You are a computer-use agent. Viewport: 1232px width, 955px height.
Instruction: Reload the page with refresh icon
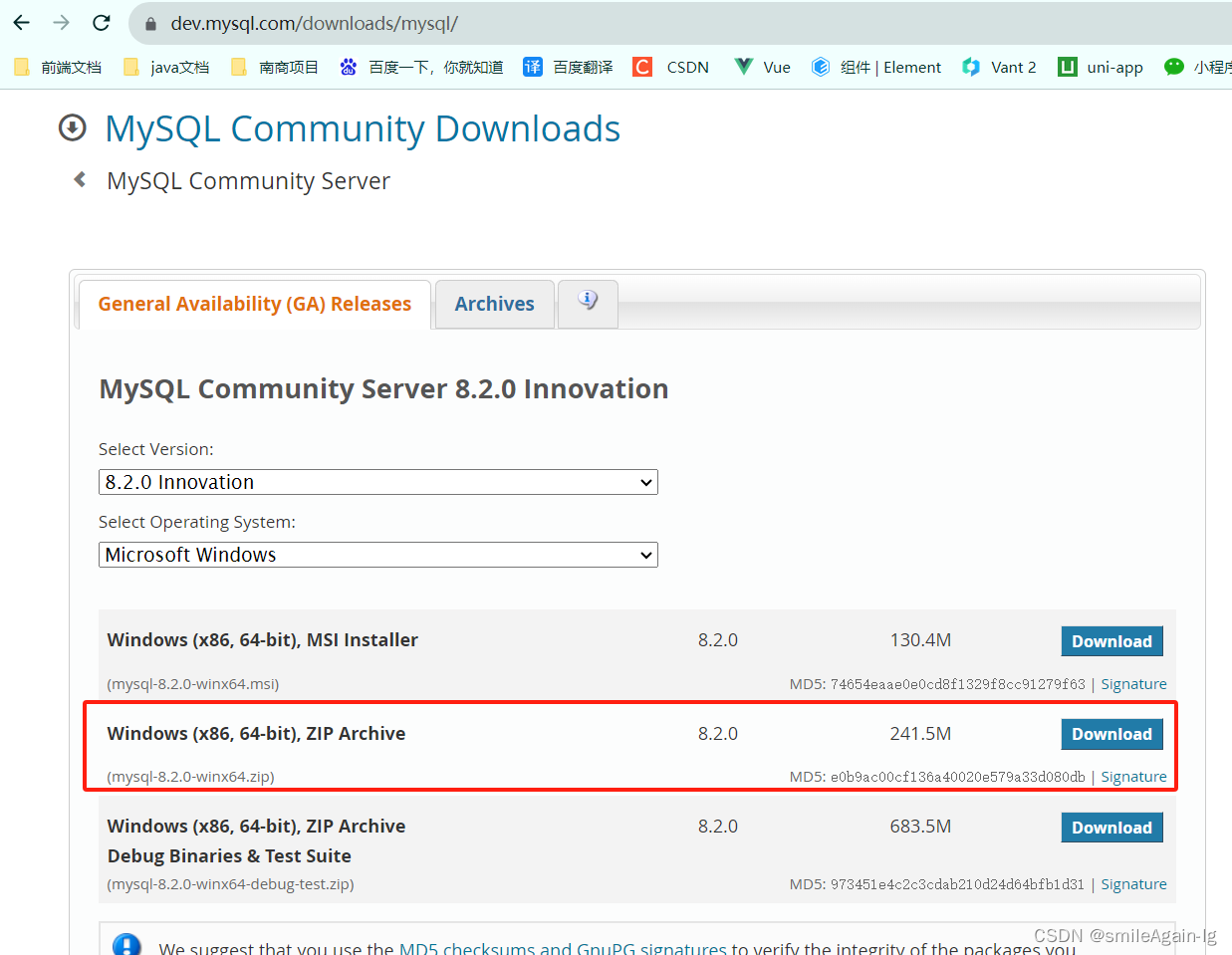(x=102, y=22)
